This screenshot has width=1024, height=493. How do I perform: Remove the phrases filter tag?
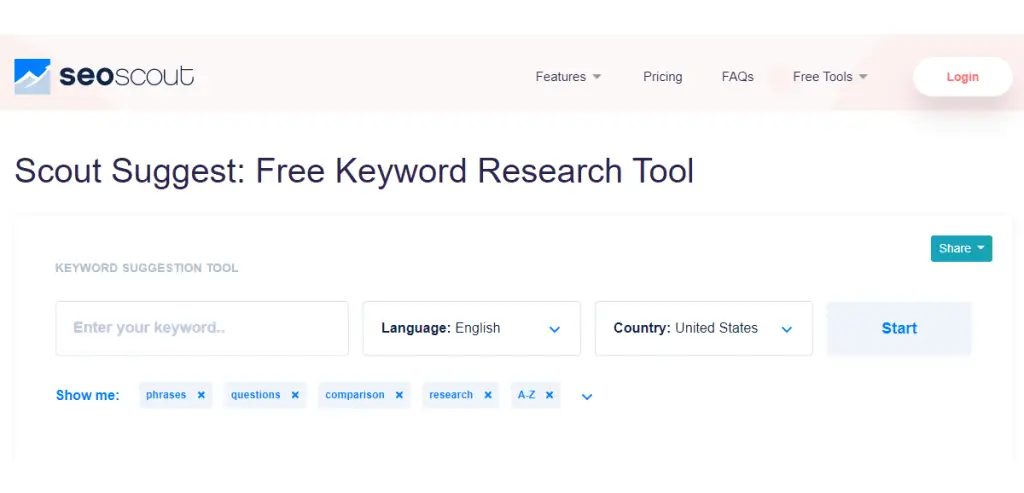point(201,395)
